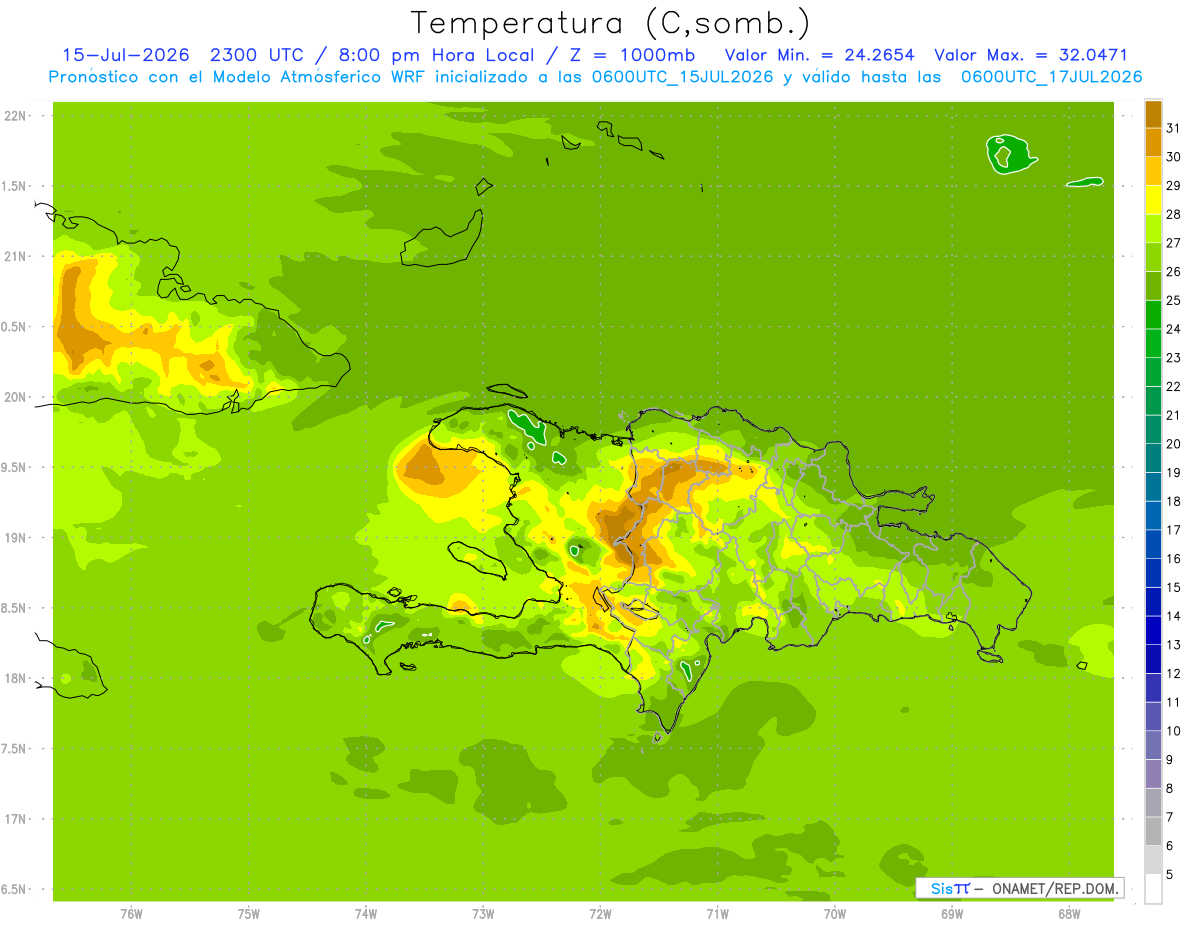Pick the deep blue swatch between 13 and 14
Viewport: 1200px width, 927px height.
point(1153,630)
